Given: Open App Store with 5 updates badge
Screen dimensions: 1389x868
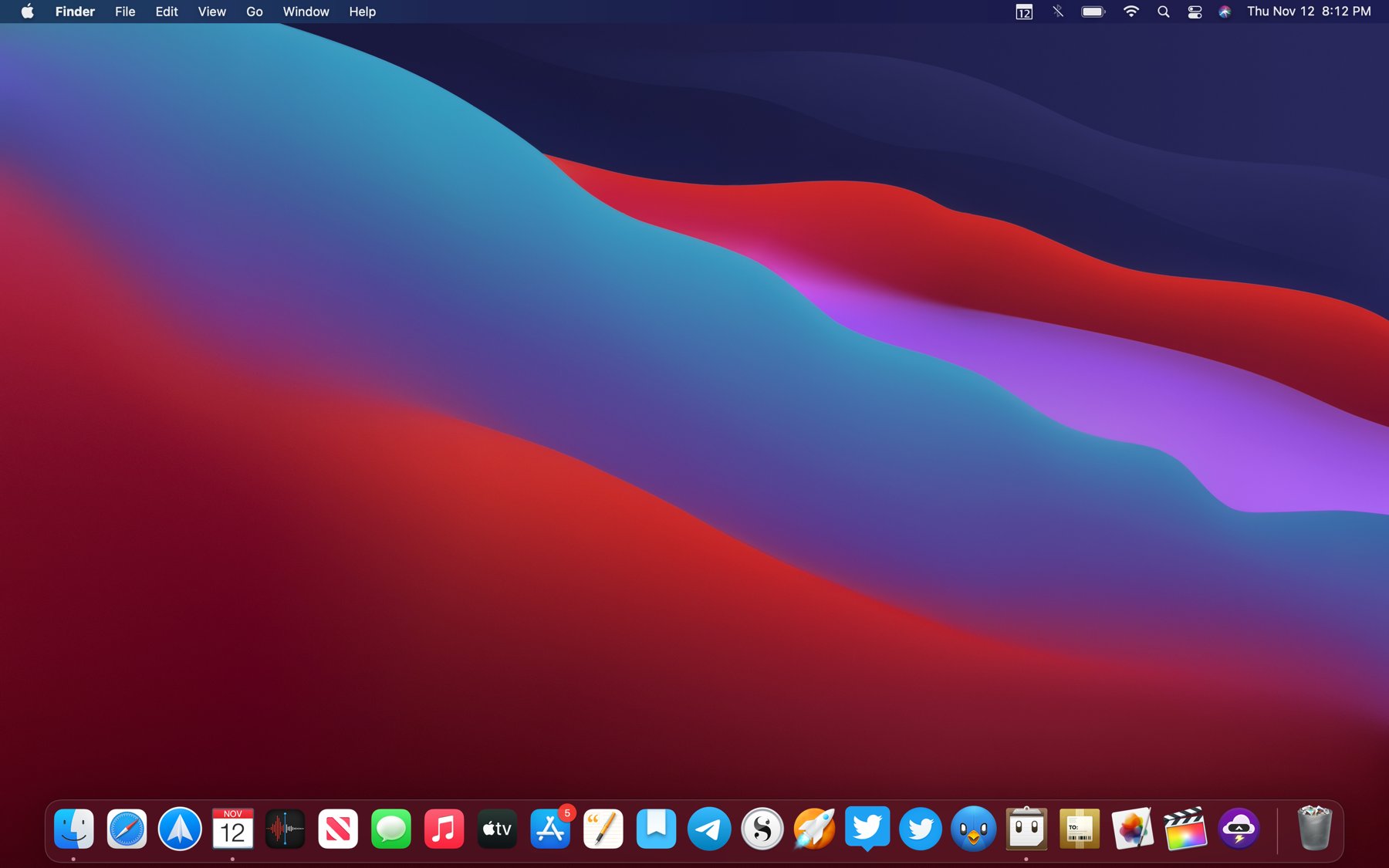Looking at the screenshot, I should [x=550, y=829].
